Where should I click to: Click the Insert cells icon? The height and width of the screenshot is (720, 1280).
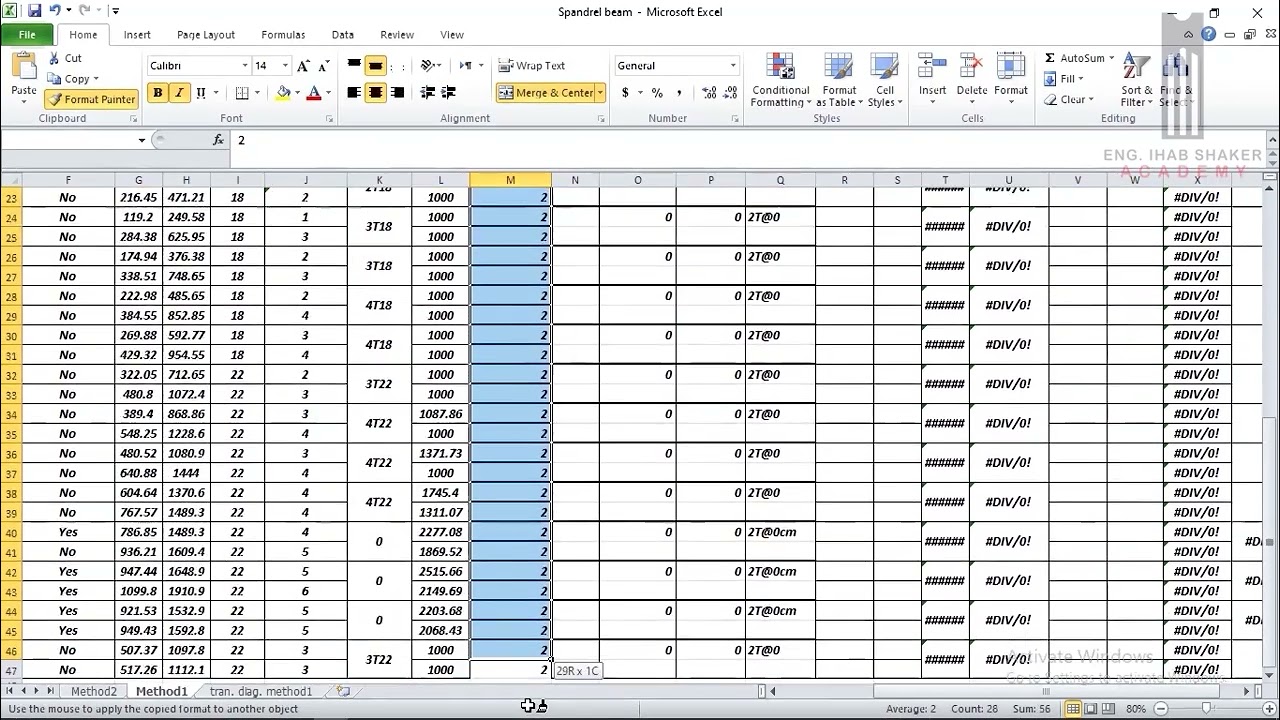pos(932,68)
